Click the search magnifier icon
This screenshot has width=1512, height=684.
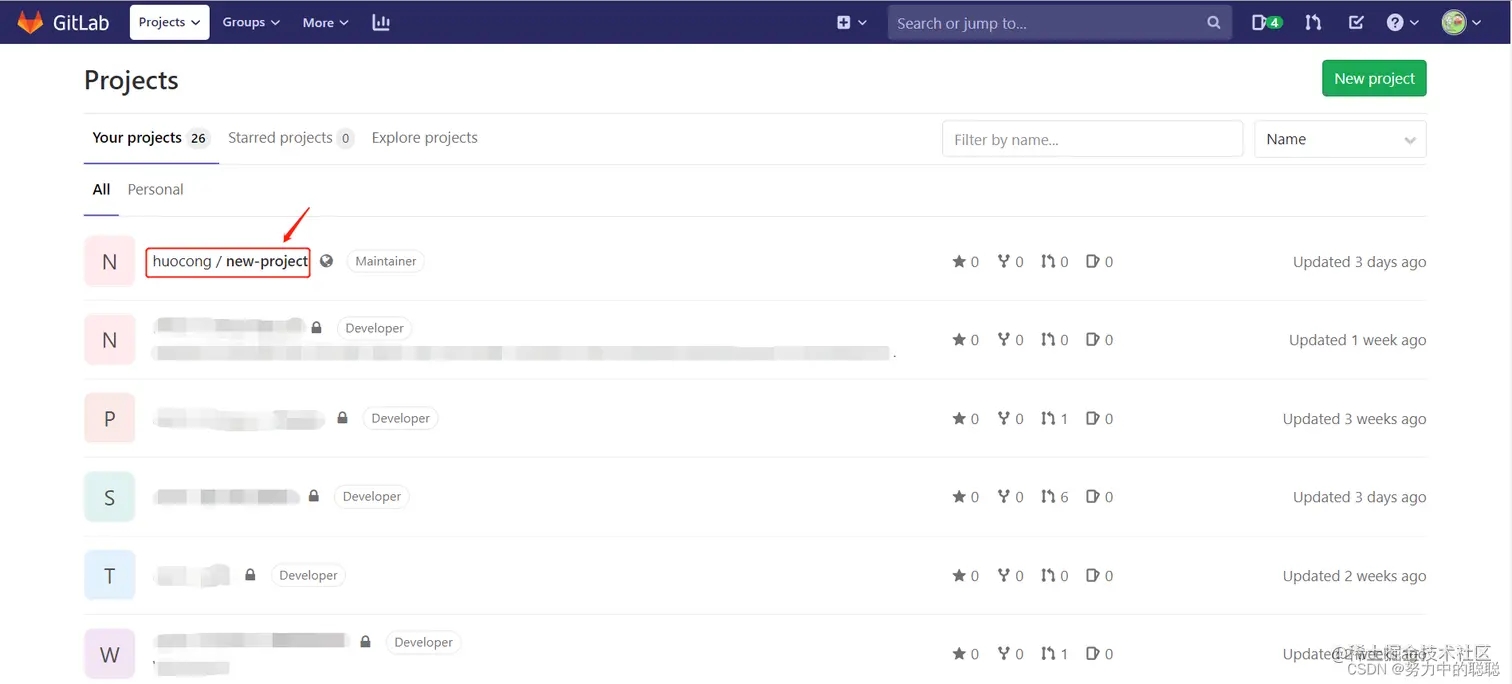(1213, 22)
